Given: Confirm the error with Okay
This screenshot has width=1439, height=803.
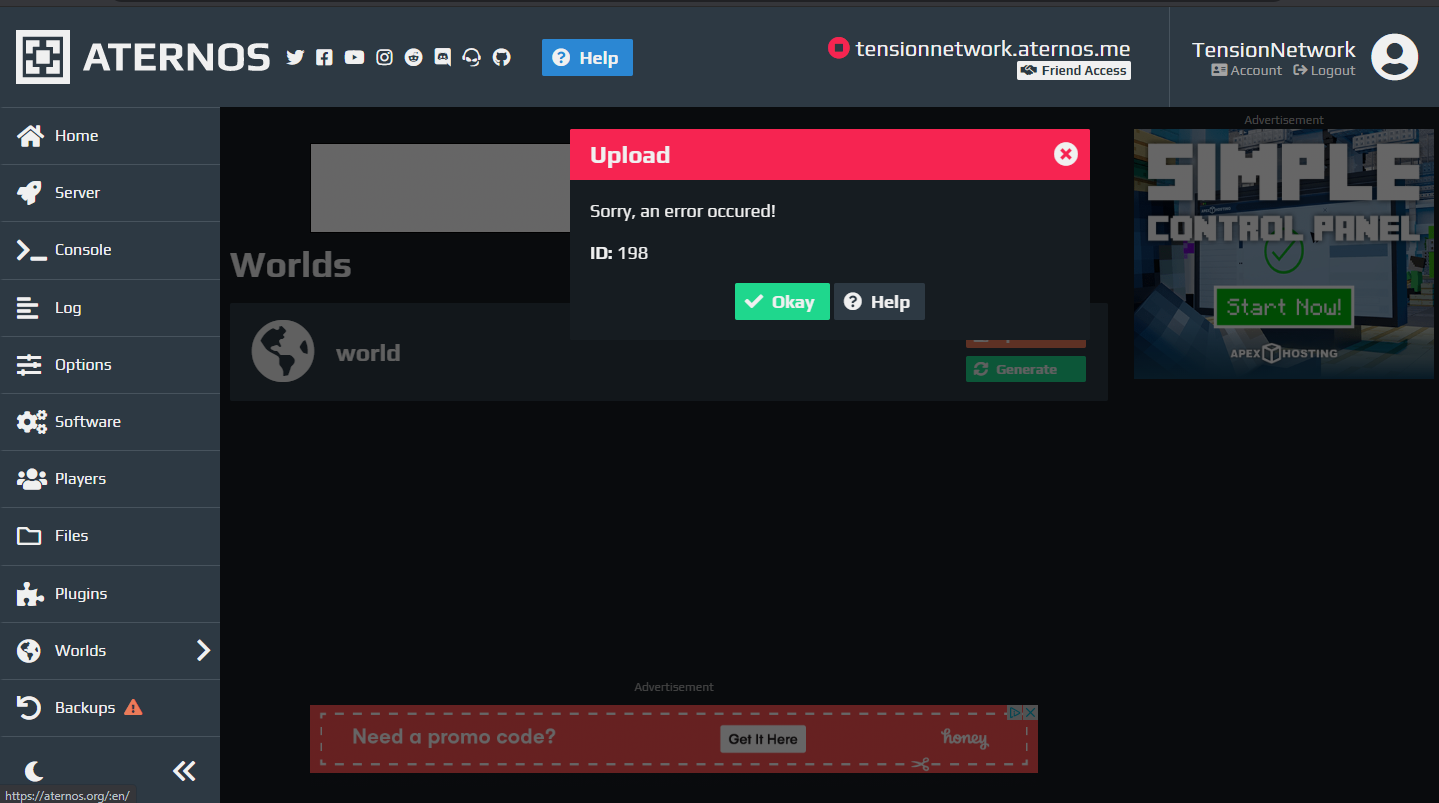Looking at the screenshot, I should point(782,302).
